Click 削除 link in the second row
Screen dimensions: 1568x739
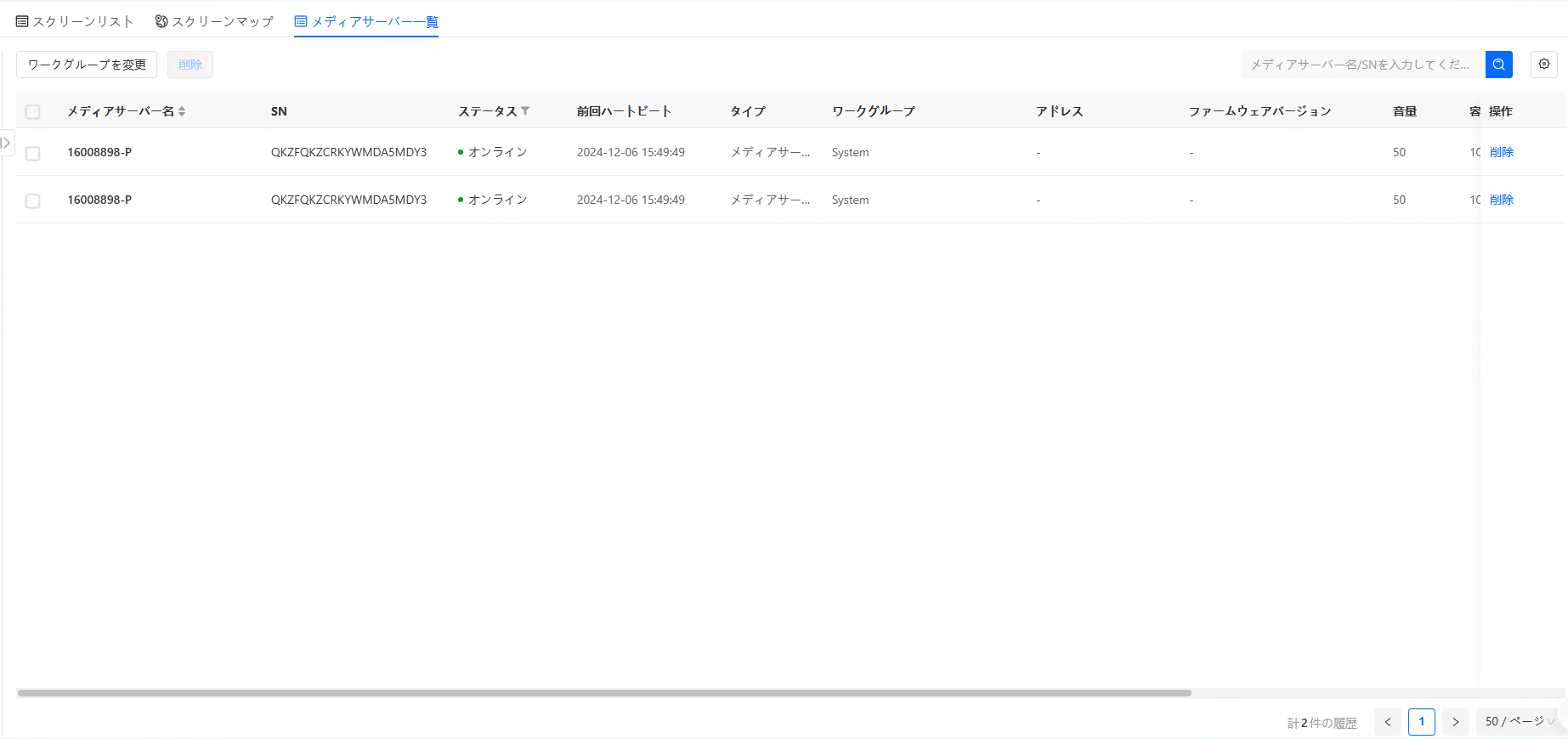click(1501, 200)
